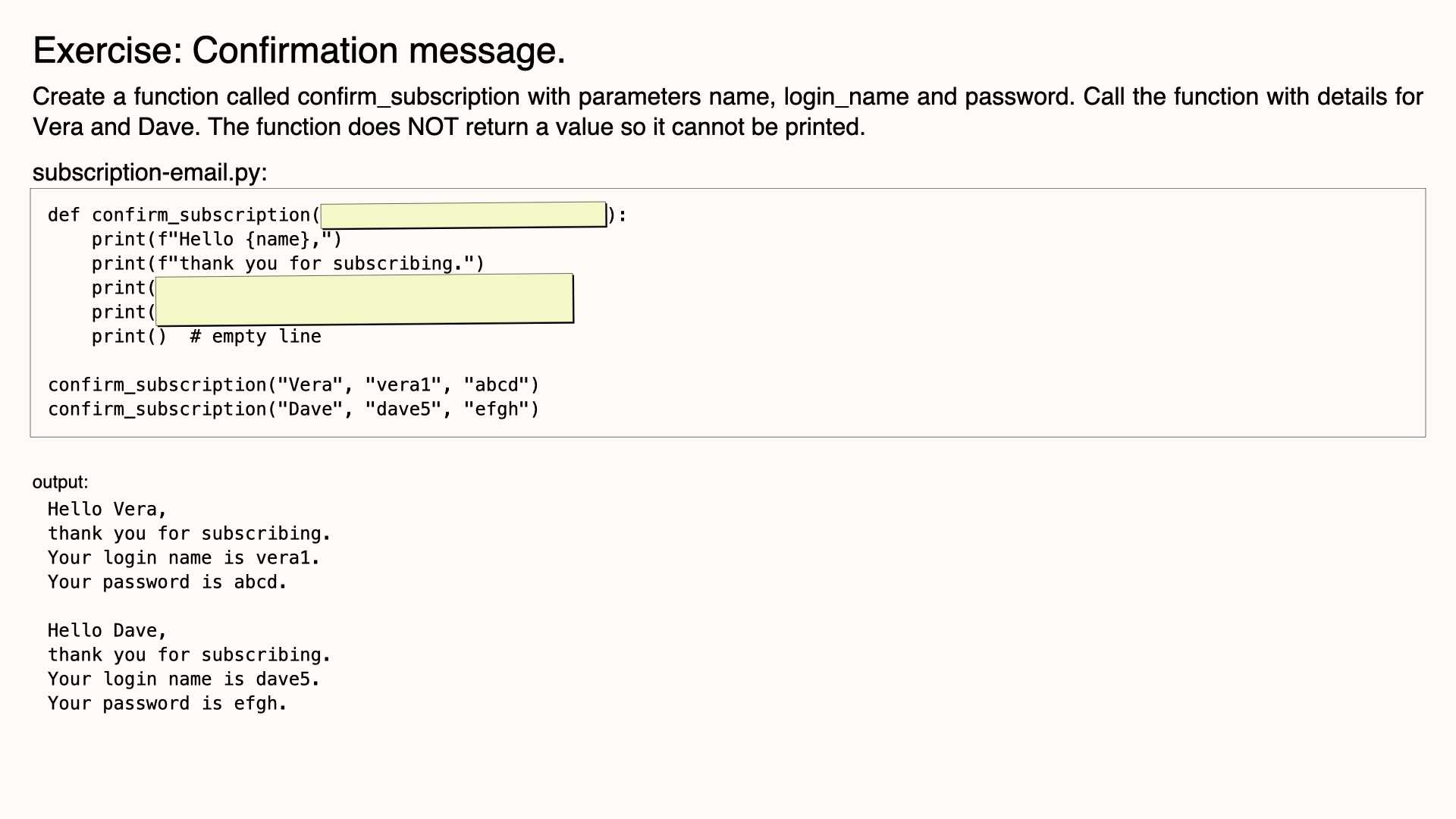Image resolution: width=1456 pixels, height=819 pixels.
Task: Click the large yellow blank covering print lines
Action: point(365,300)
